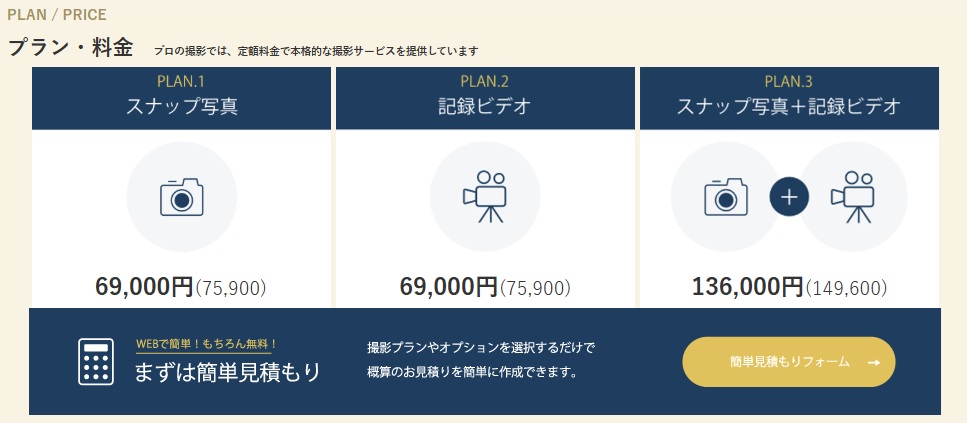Click the plus circle icon in PLAN.3
The height and width of the screenshot is (423, 967).
tap(789, 197)
